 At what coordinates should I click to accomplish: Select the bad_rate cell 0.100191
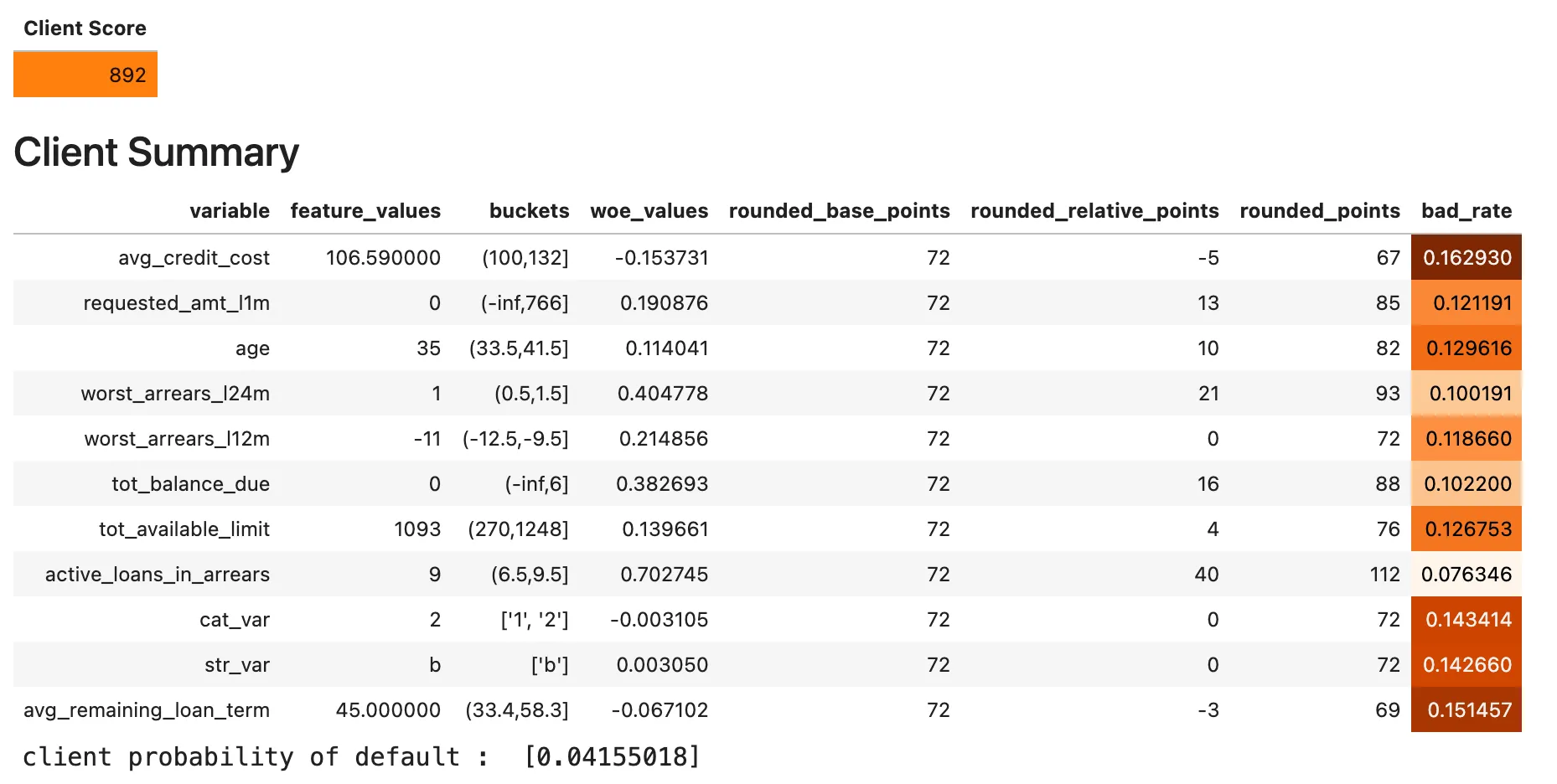pyautogui.click(x=1466, y=393)
